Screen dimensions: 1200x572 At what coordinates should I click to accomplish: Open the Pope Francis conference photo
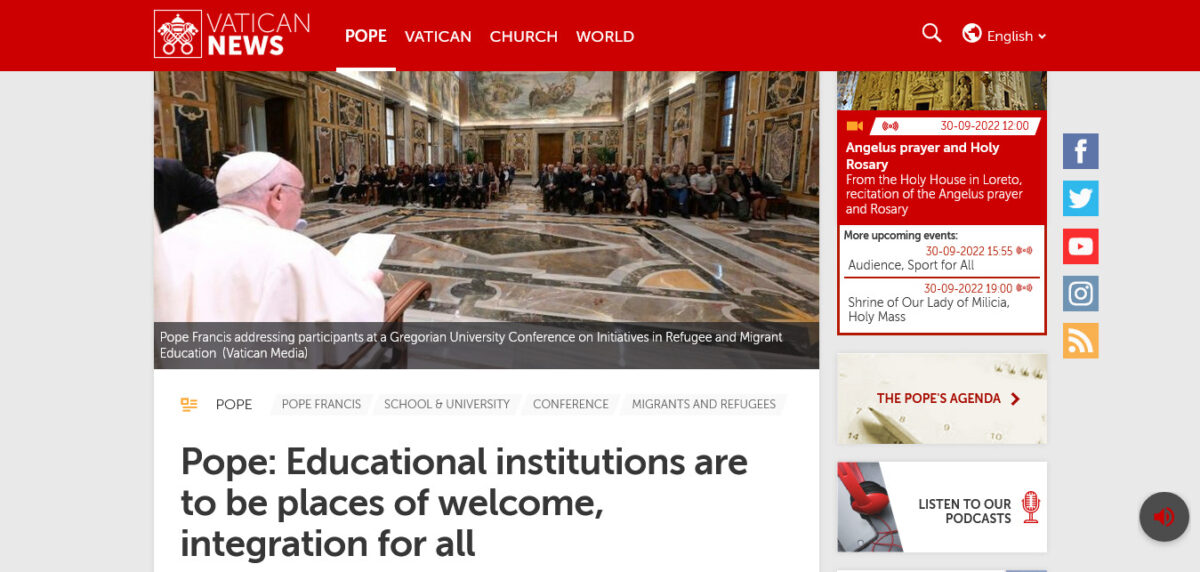tap(486, 220)
